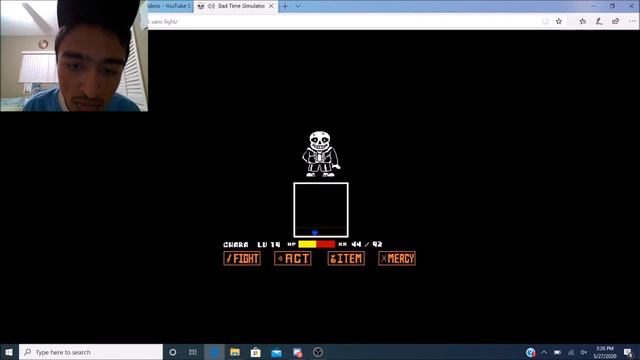Open Mail app on taskbar
640x360 pixels.
[276, 352]
